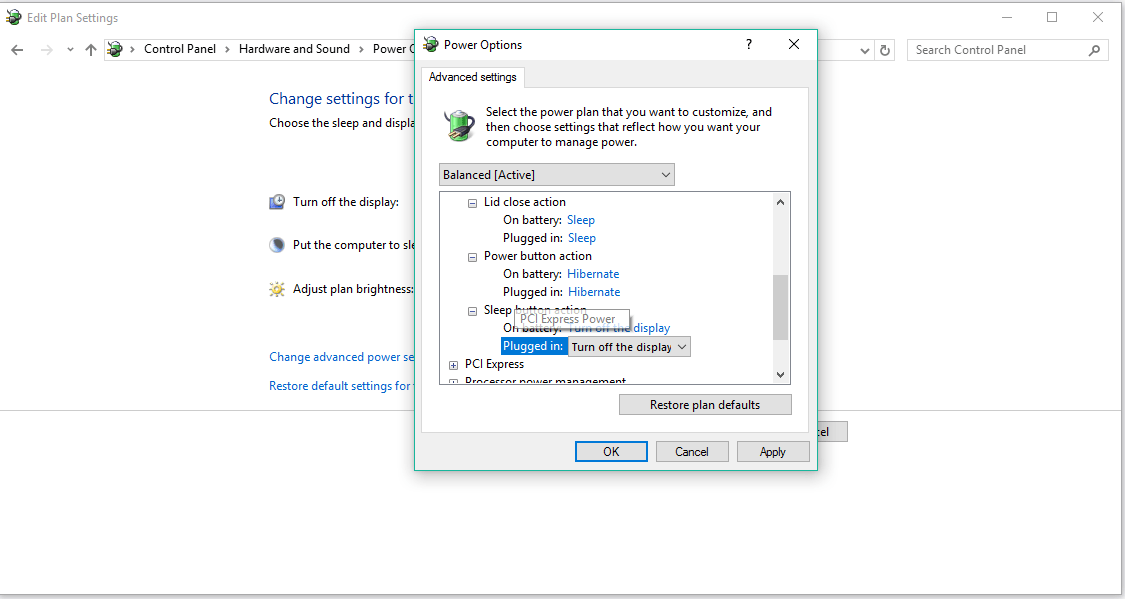Click the battery plug icon in dialog
The height and width of the screenshot is (599, 1125).
pyautogui.click(x=459, y=125)
